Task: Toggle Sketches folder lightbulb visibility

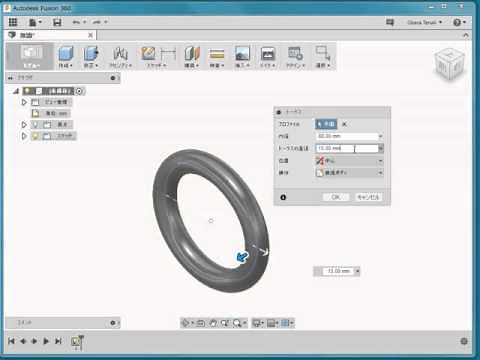Action: click(x=35, y=136)
